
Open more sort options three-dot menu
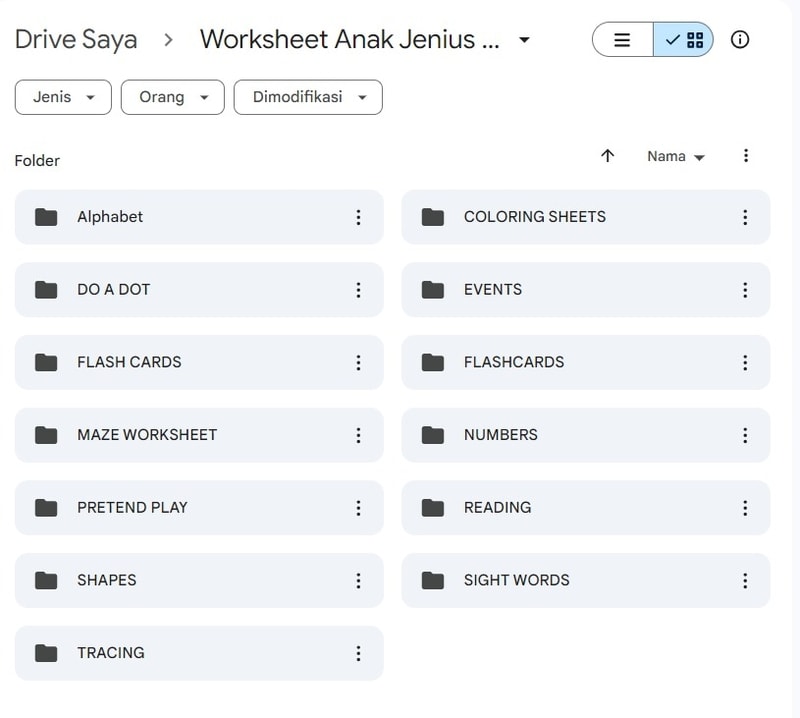click(x=745, y=156)
